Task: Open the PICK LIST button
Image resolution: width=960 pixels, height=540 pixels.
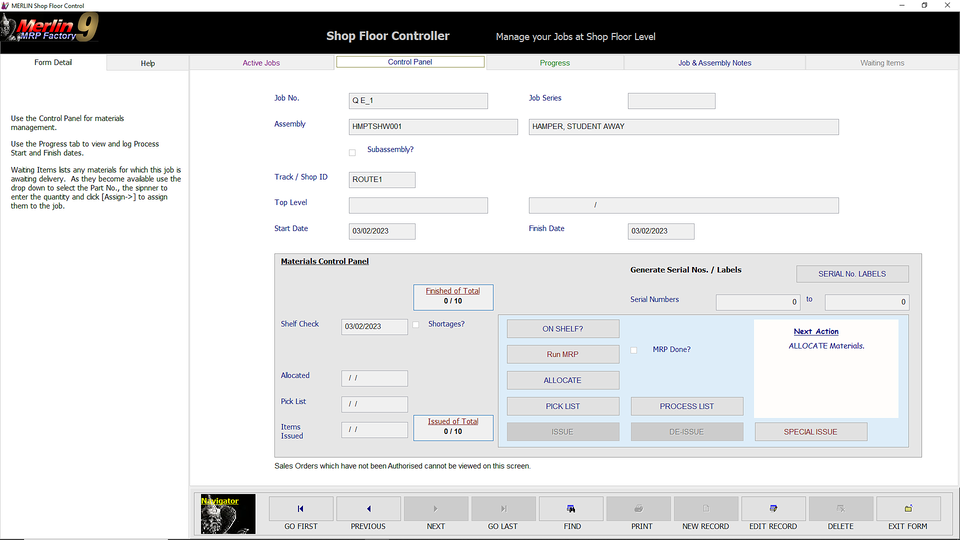Action: click(562, 407)
